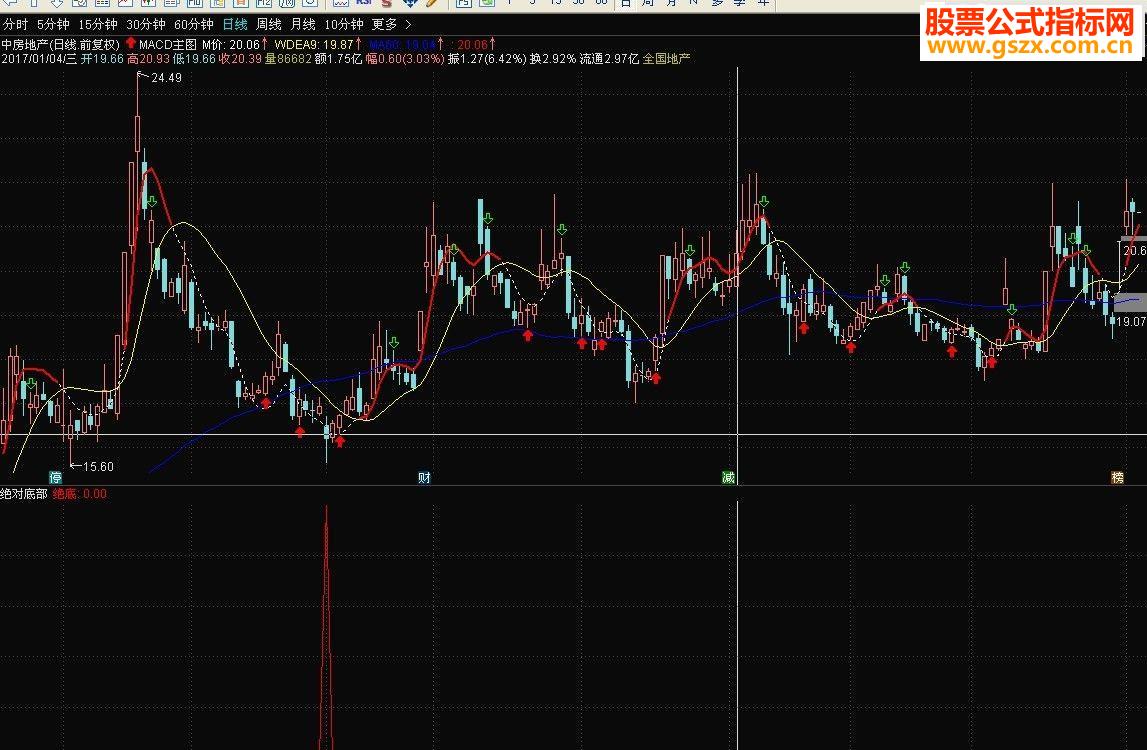This screenshot has height=750, width=1147.
Task: Click the amplitude value 振1.27(6.42%)
Action: 487,59
